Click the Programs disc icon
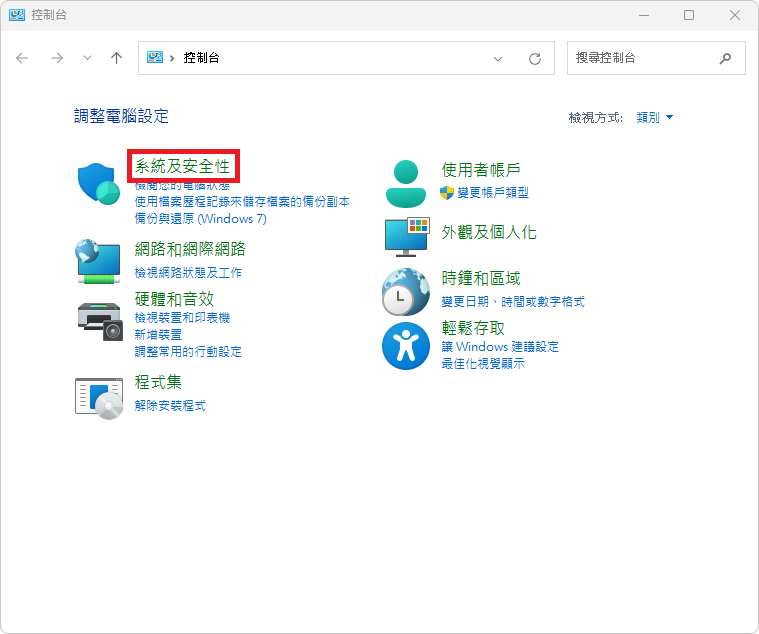 tap(99, 396)
